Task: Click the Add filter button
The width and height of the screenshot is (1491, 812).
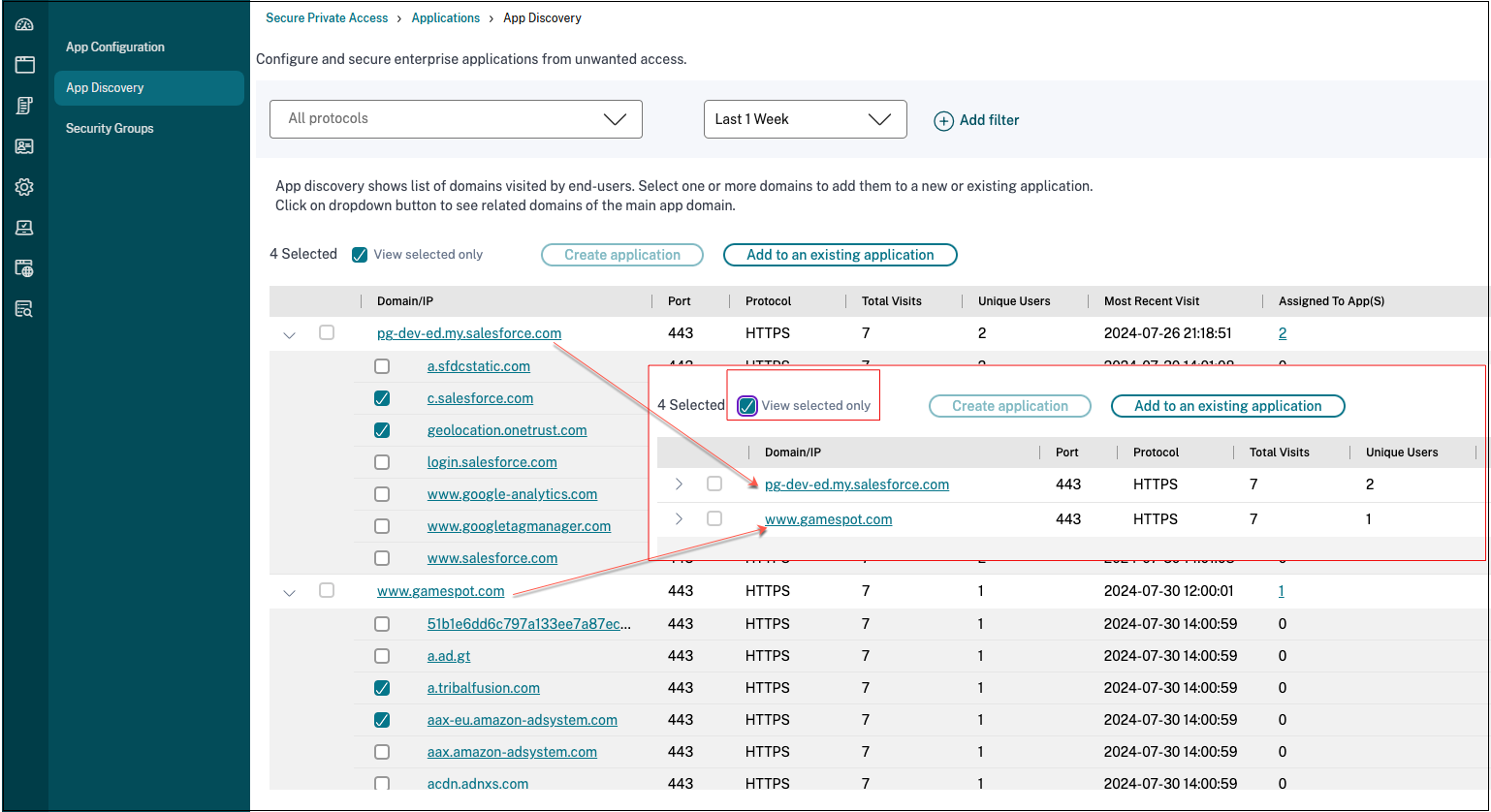Action: (976, 120)
